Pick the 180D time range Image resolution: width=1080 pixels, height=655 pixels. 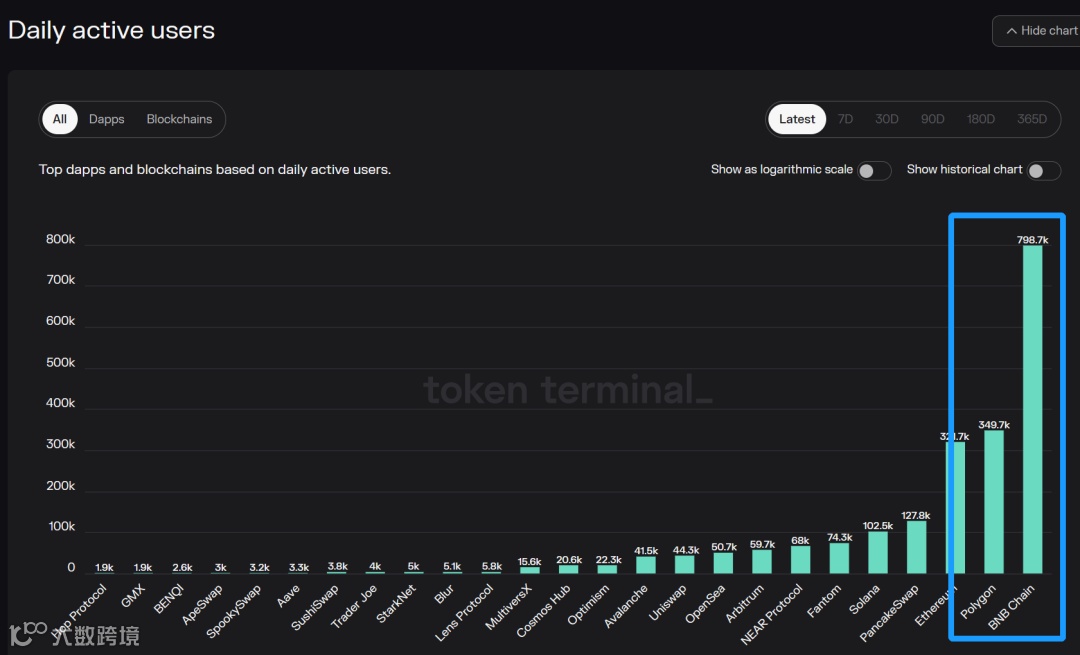981,119
